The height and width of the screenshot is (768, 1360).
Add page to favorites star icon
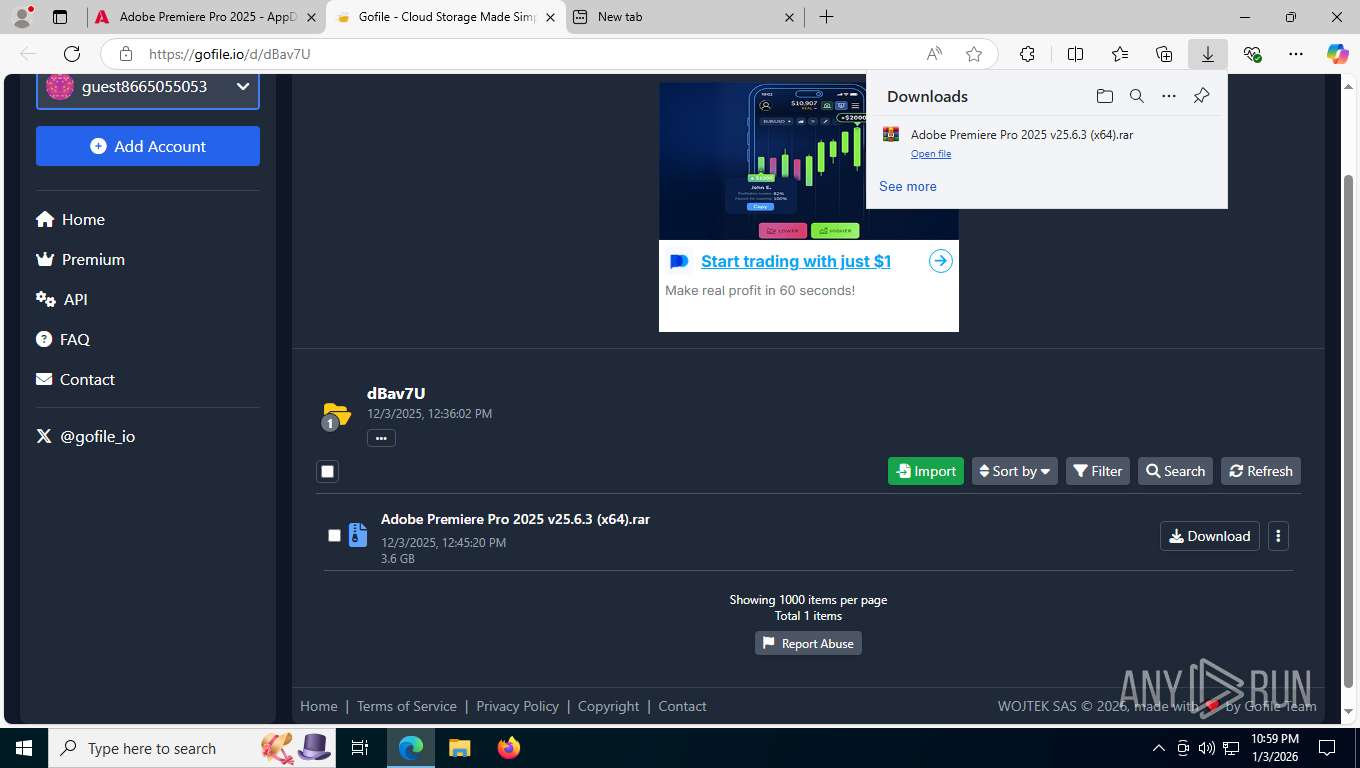(974, 54)
